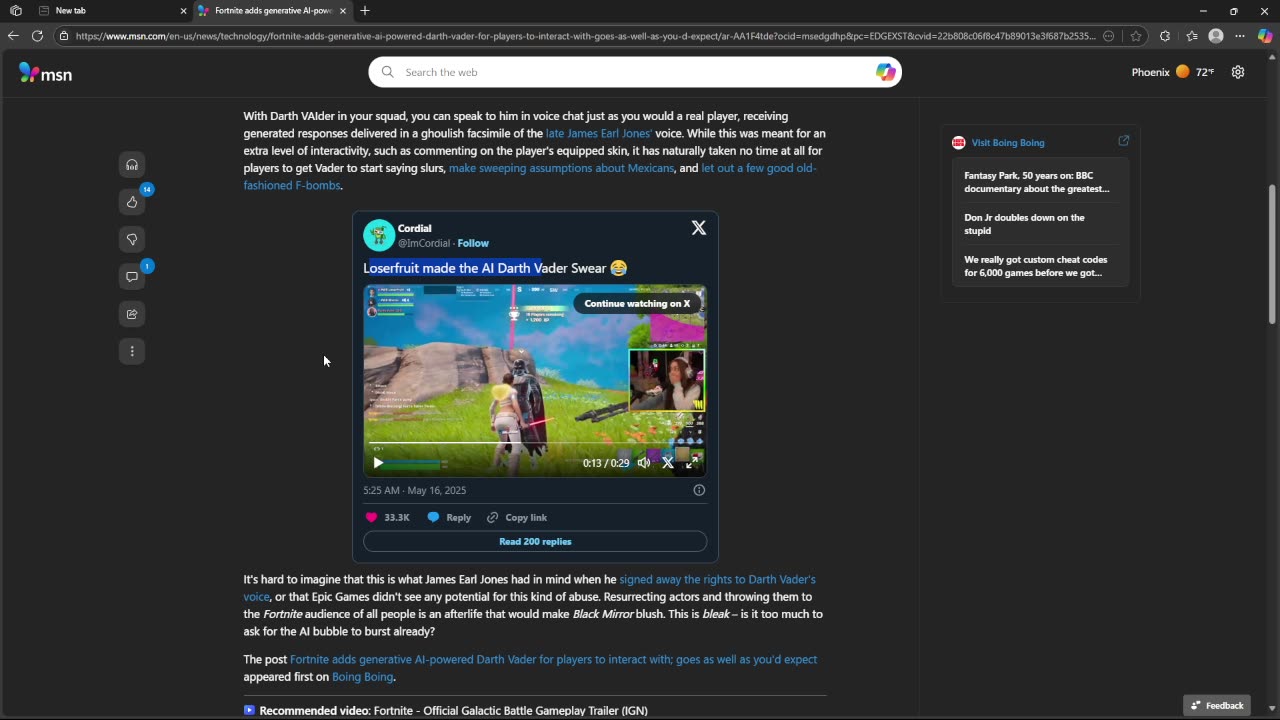Reply to the tweet

coord(449,517)
